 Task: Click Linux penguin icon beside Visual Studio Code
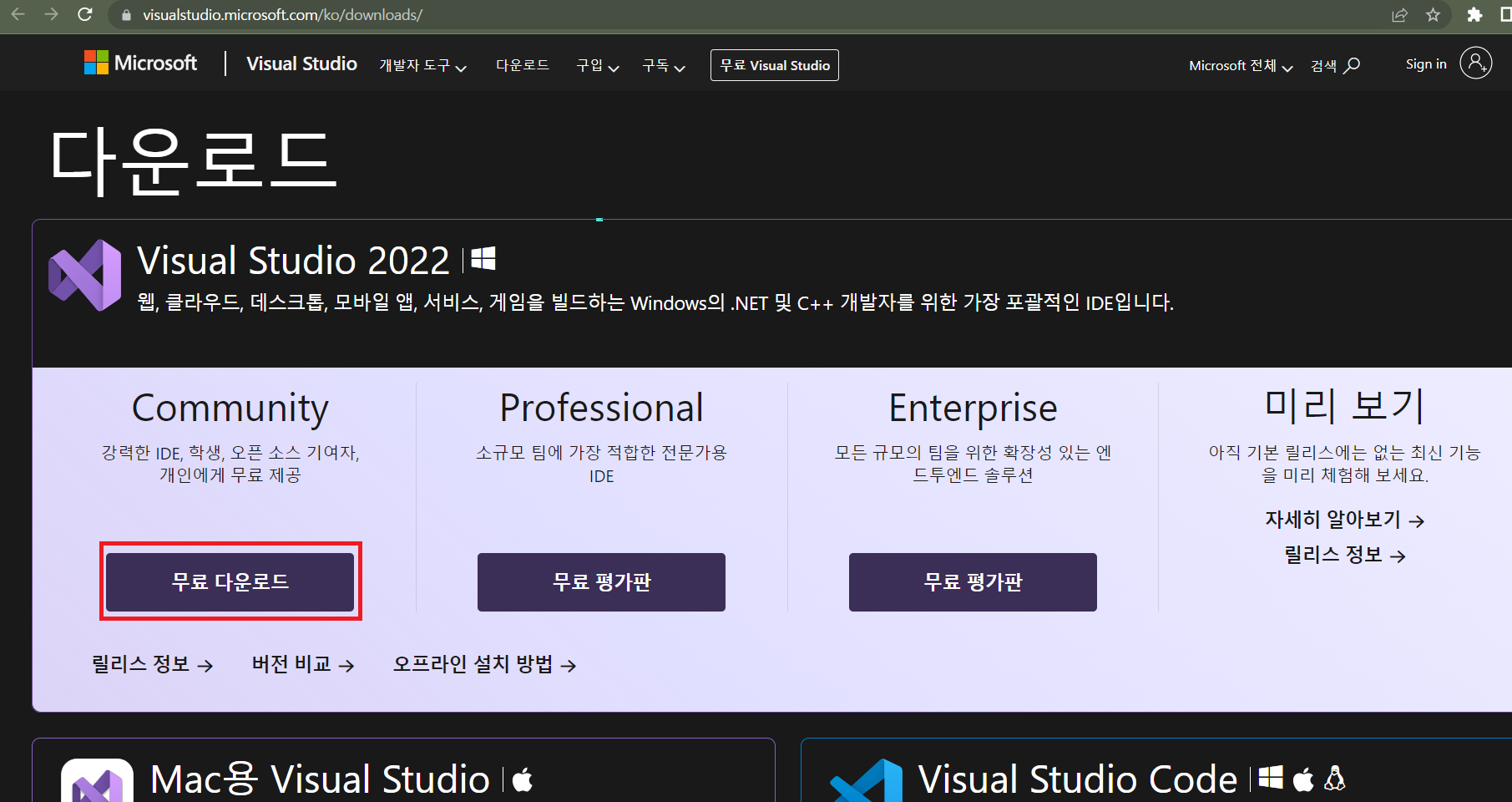point(1335,779)
